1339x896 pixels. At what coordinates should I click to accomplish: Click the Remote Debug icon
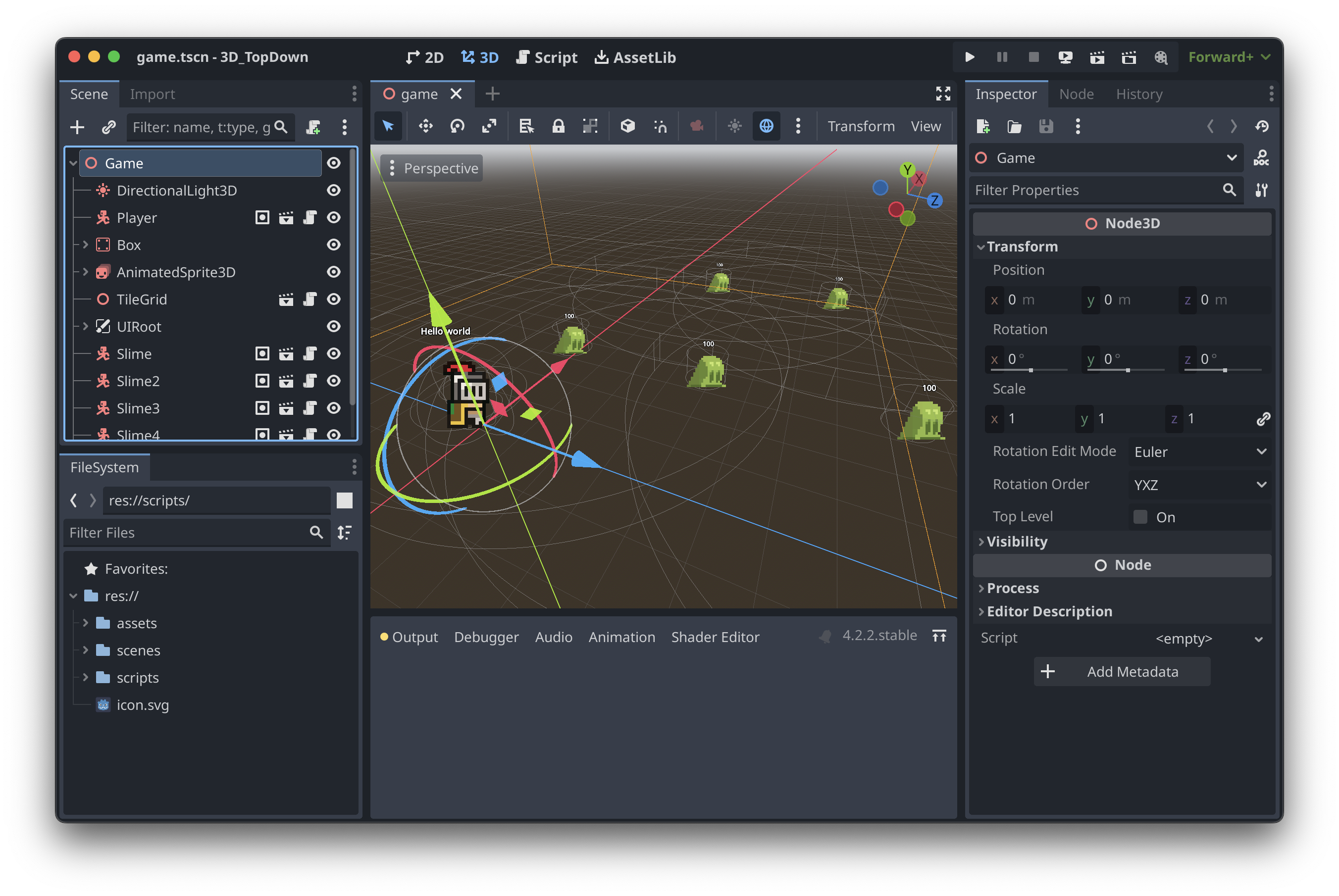tap(1065, 57)
